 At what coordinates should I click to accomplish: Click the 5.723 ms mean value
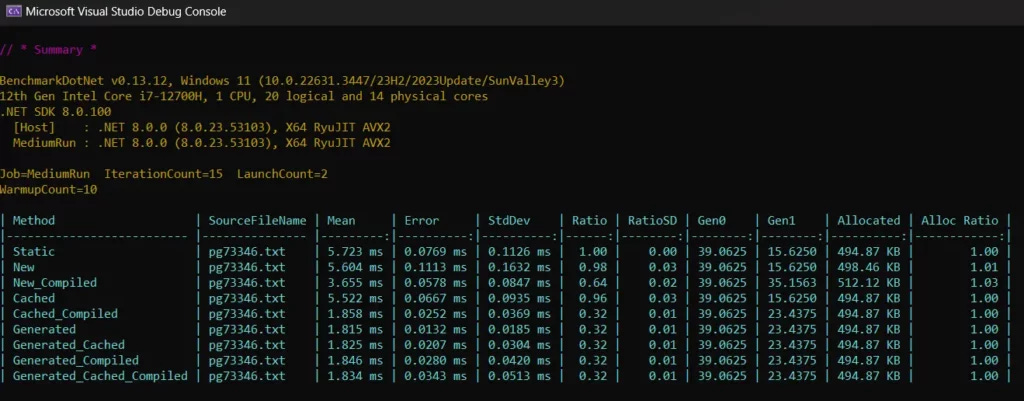(x=355, y=251)
